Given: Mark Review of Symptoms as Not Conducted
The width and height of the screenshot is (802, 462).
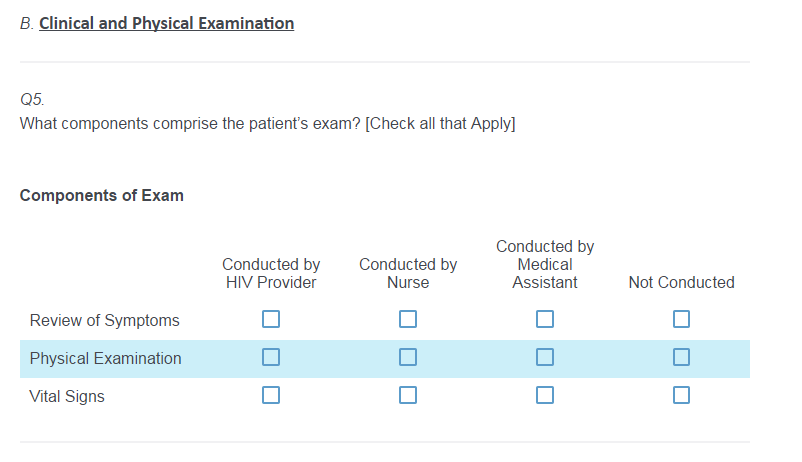Looking at the screenshot, I should click(x=681, y=320).
